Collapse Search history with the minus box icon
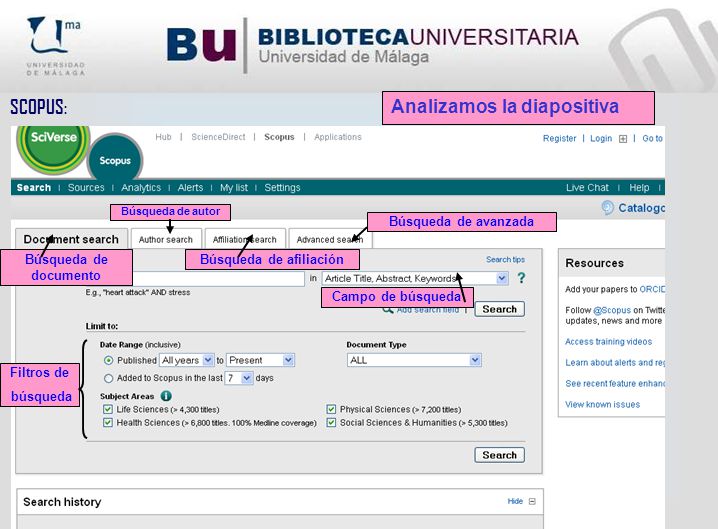This screenshot has width=718, height=529. [532, 501]
